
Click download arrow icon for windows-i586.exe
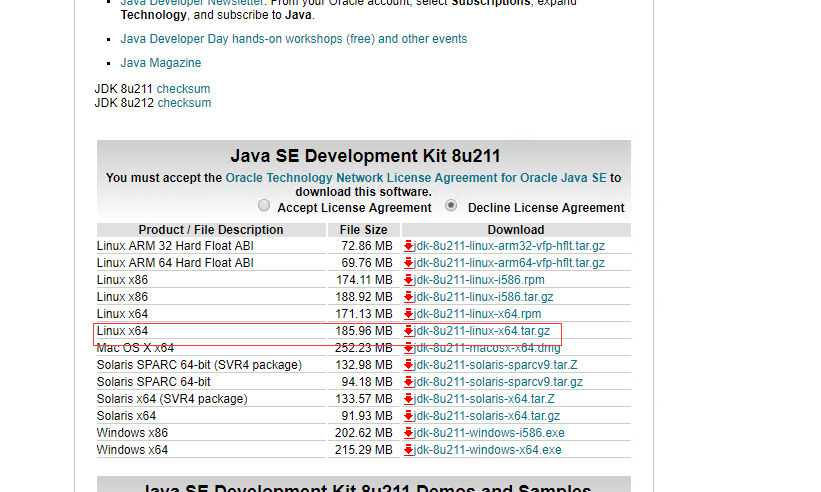(408, 433)
